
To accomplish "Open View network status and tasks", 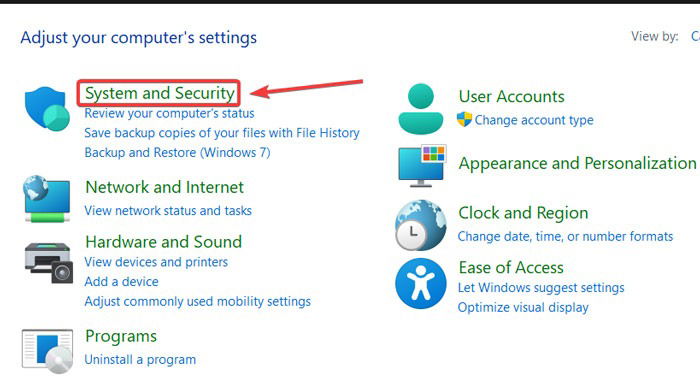I will (x=168, y=211).
